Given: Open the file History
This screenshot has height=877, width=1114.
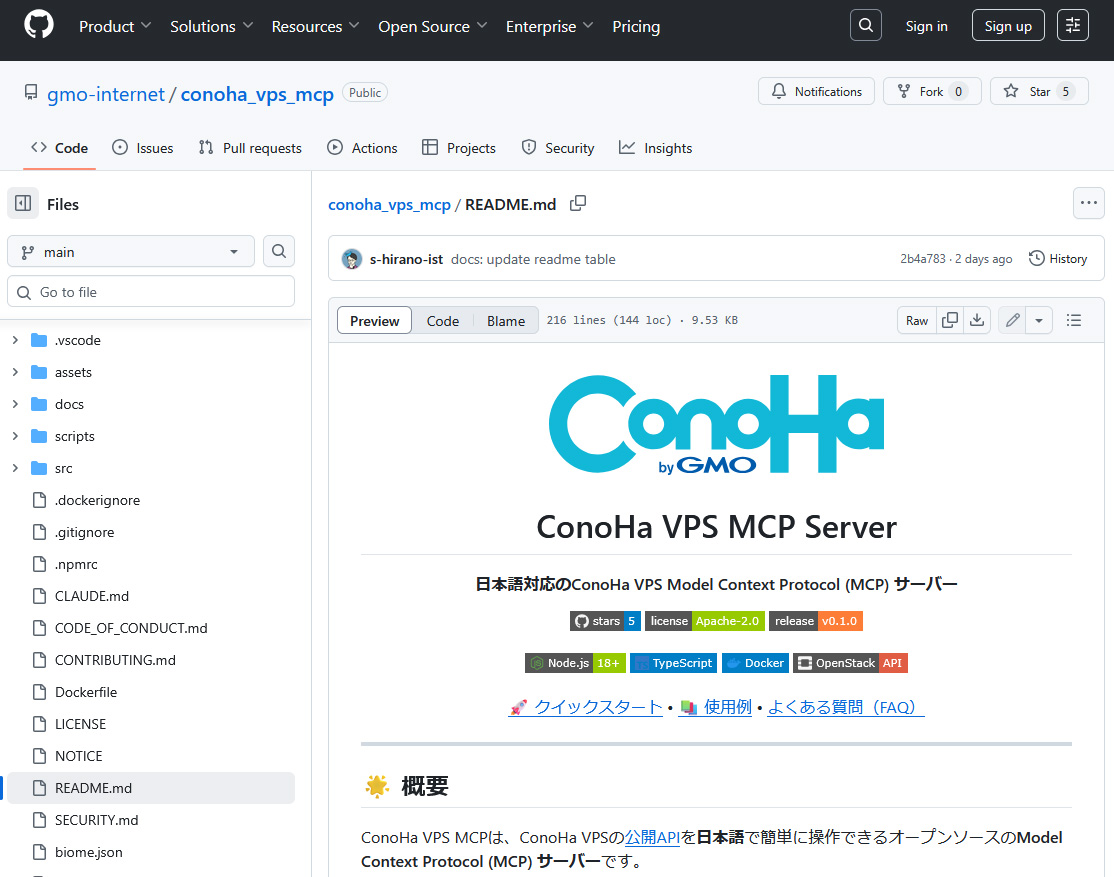Looking at the screenshot, I should click(x=1058, y=259).
